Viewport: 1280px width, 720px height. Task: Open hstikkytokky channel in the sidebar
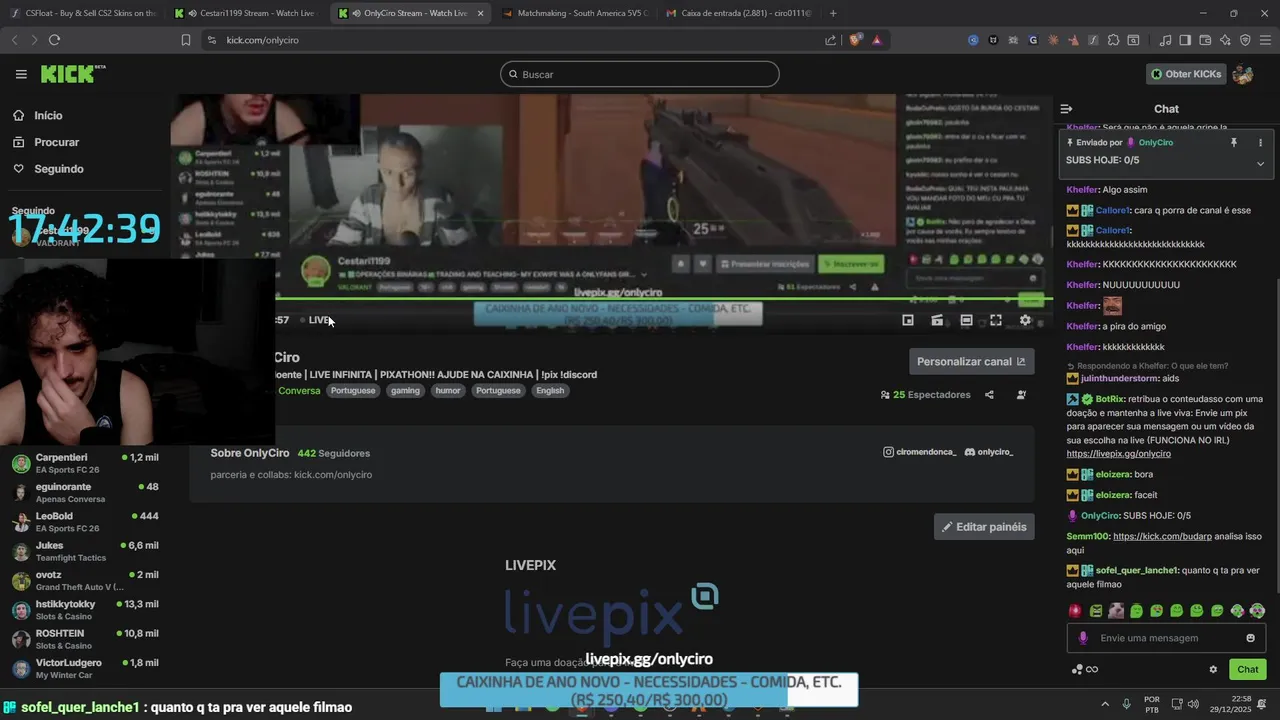click(85, 609)
